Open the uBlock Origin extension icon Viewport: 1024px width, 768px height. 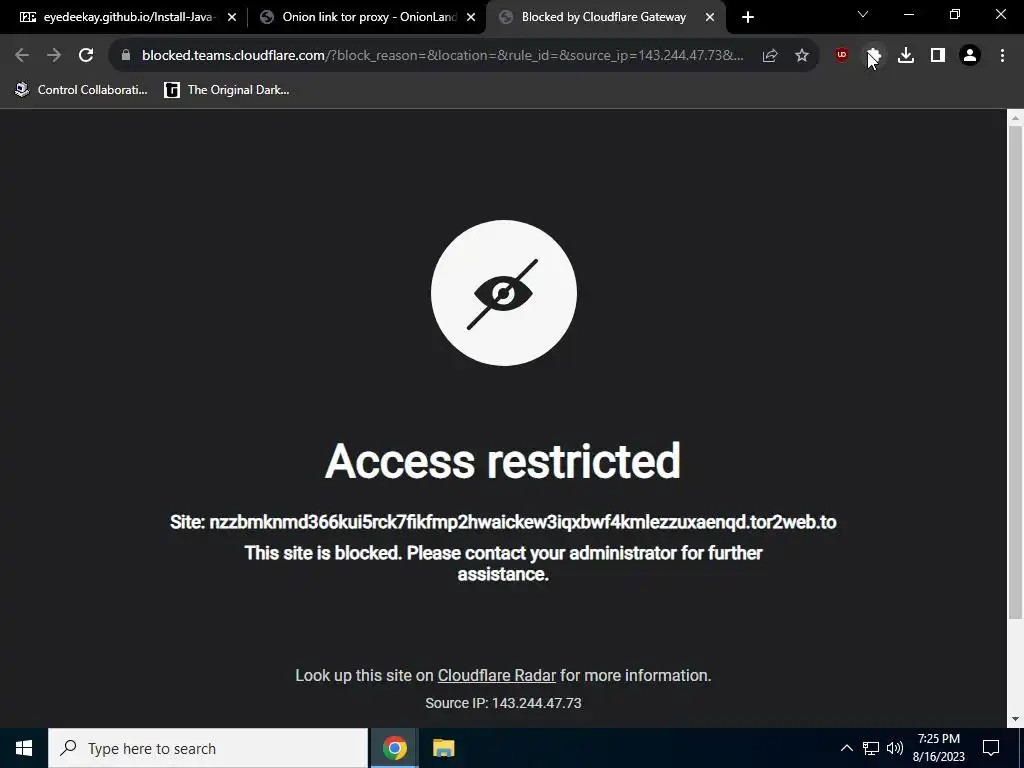point(842,56)
